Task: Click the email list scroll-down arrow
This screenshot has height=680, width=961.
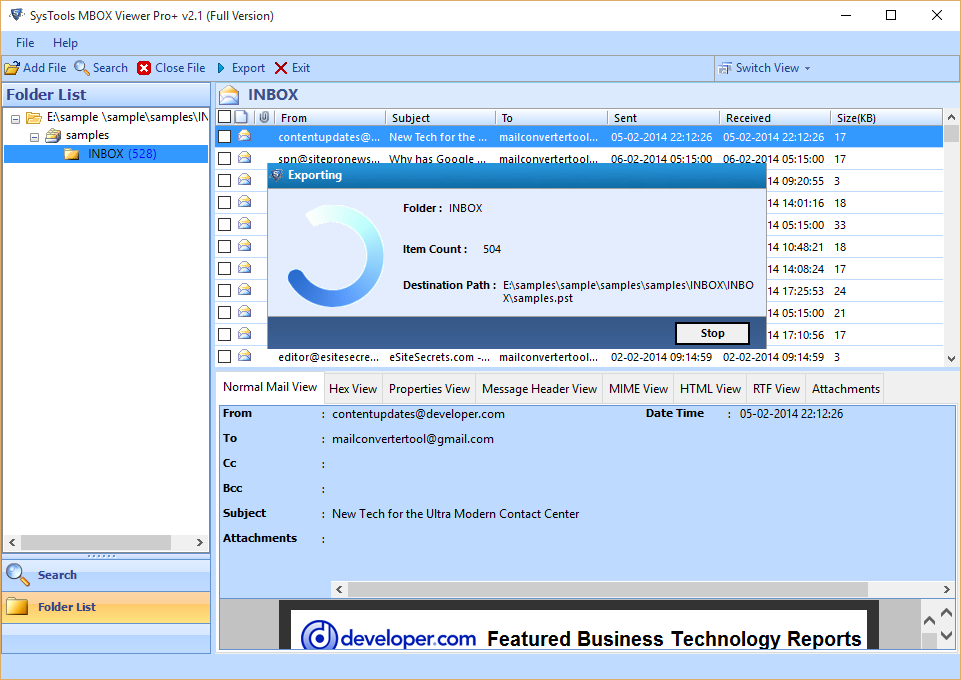Action: (x=951, y=359)
